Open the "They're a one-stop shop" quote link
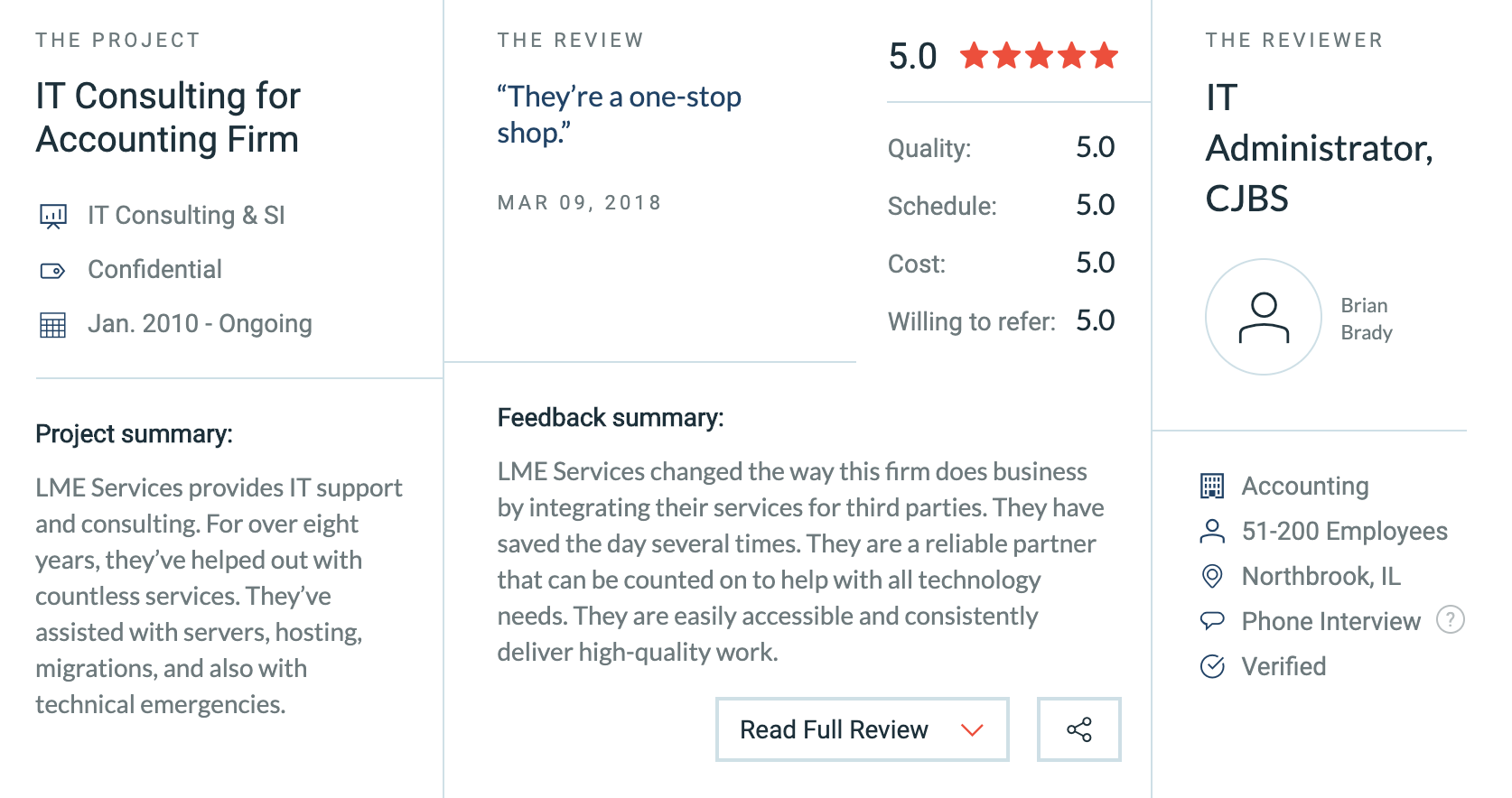The image size is (1512, 798). coord(619,115)
